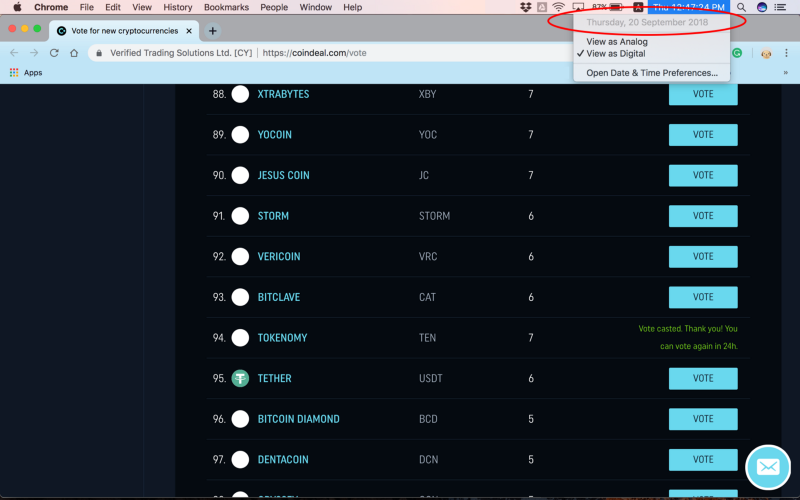Viewport: 800px width, 500px height.
Task: Go forward in browser history
Action: coord(34,53)
